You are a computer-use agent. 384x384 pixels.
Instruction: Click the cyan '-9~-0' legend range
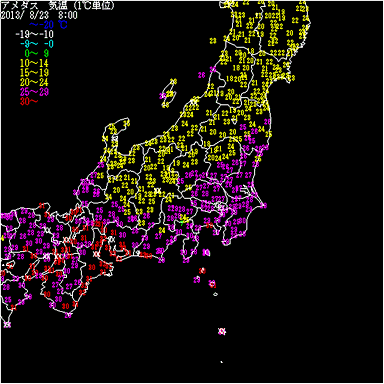(37, 44)
